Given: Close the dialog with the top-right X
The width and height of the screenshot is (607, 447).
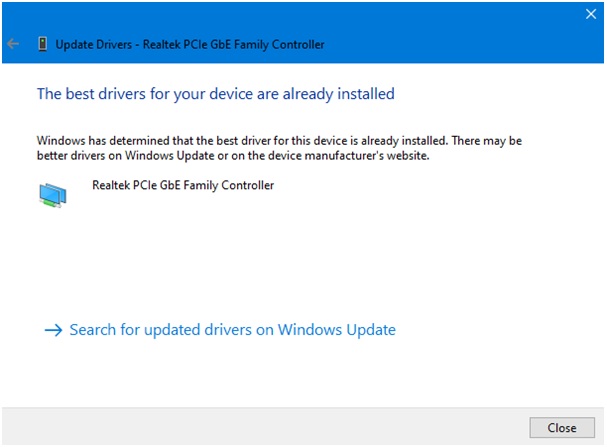Looking at the screenshot, I should pos(590,15).
